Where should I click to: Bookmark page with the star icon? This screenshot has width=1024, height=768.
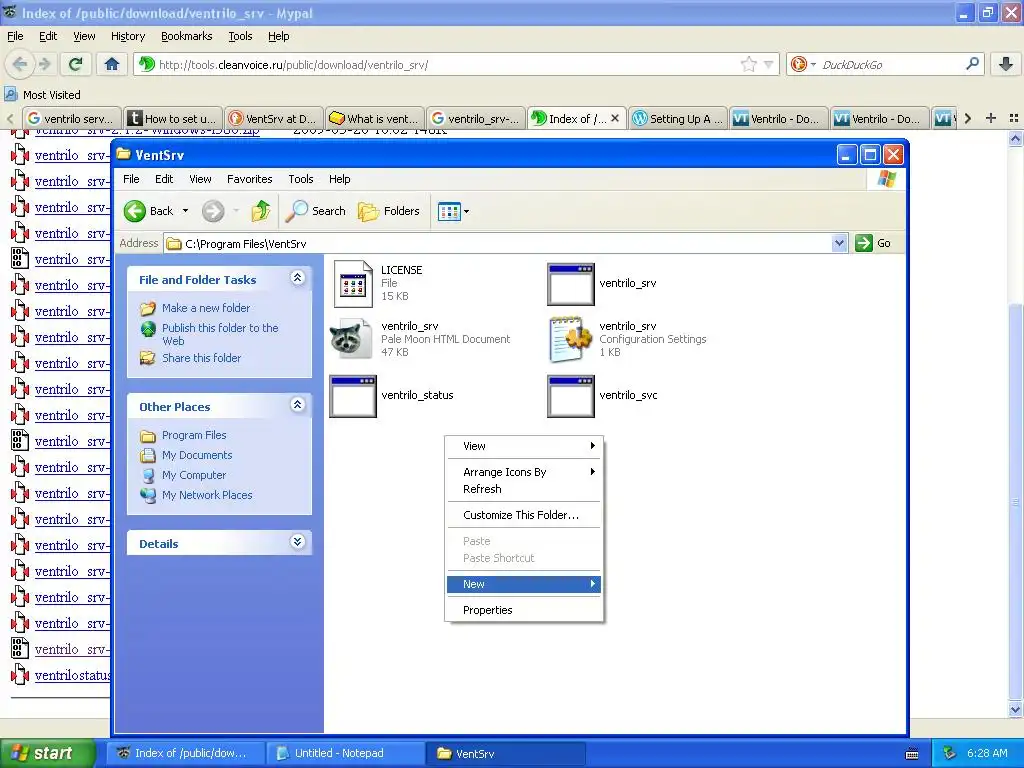(x=748, y=64)
